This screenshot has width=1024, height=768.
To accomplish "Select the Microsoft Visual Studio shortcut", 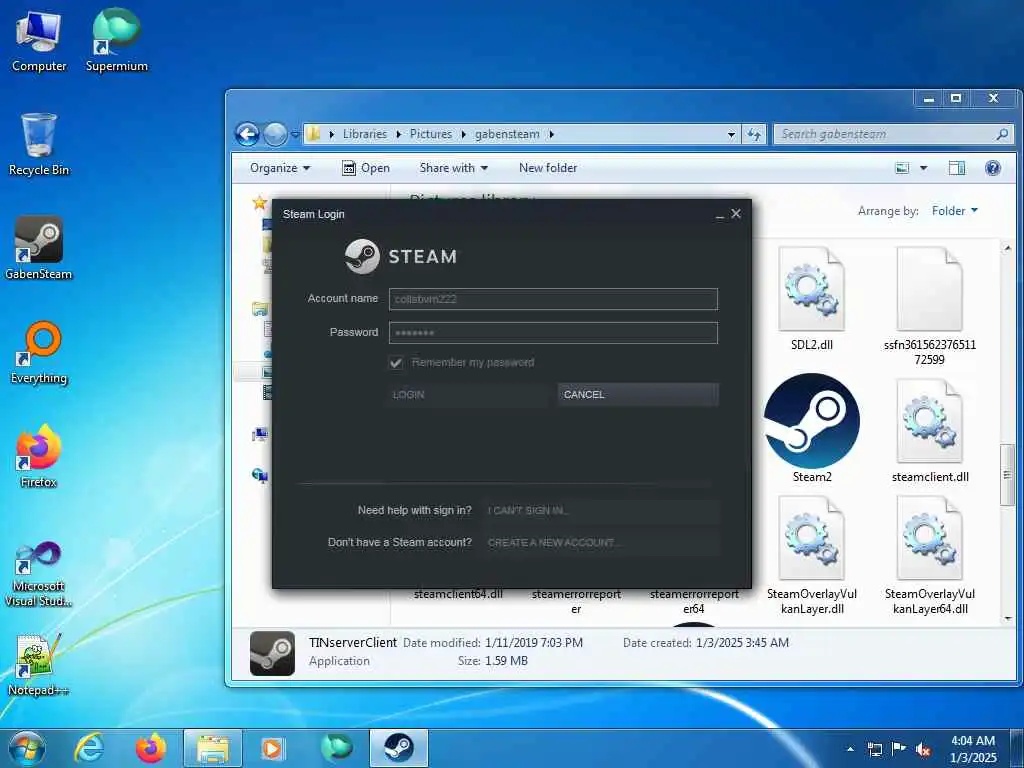I will (x=39, y=574).
